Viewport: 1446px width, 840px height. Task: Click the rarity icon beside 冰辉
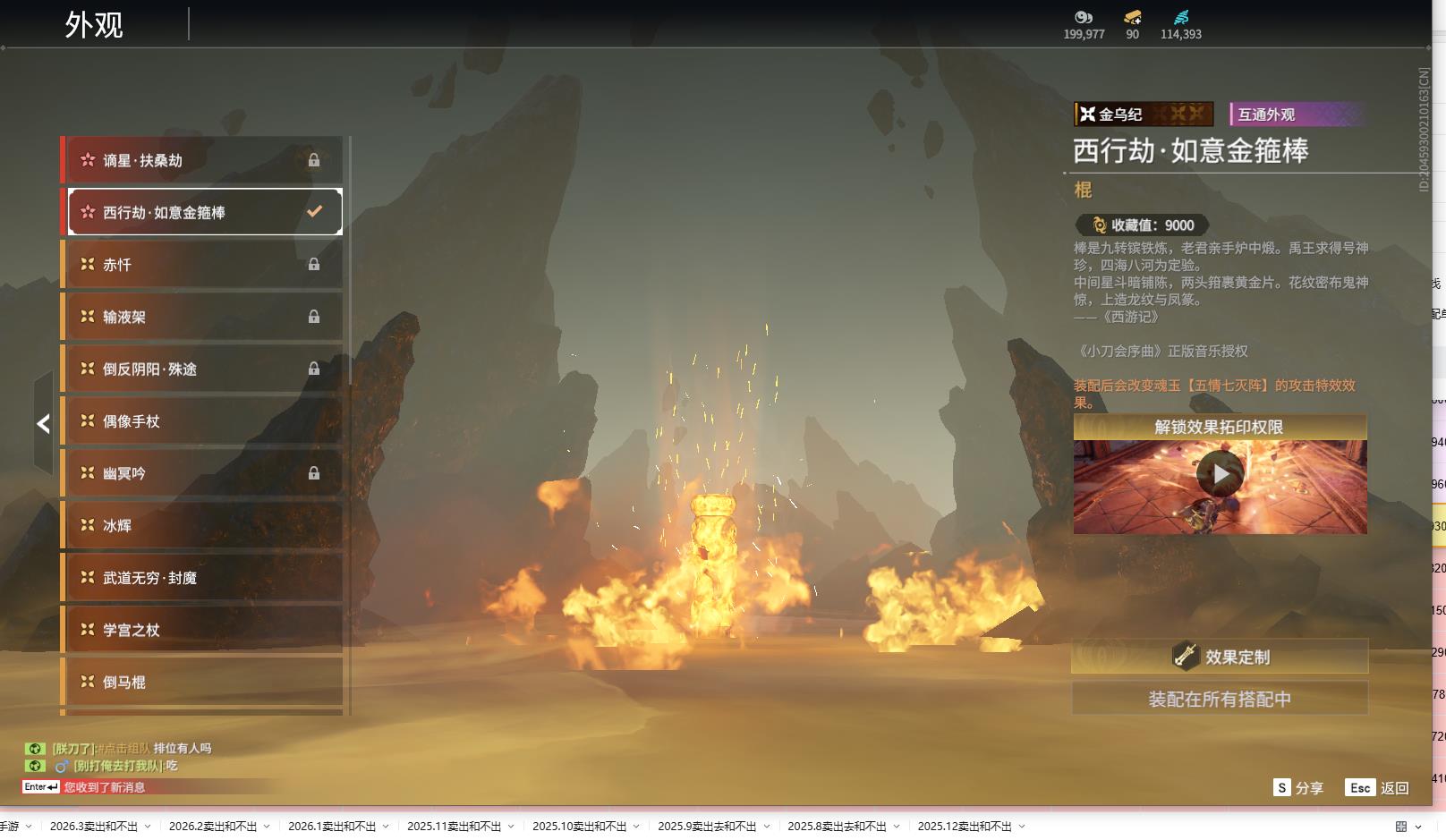pos(88,525)
